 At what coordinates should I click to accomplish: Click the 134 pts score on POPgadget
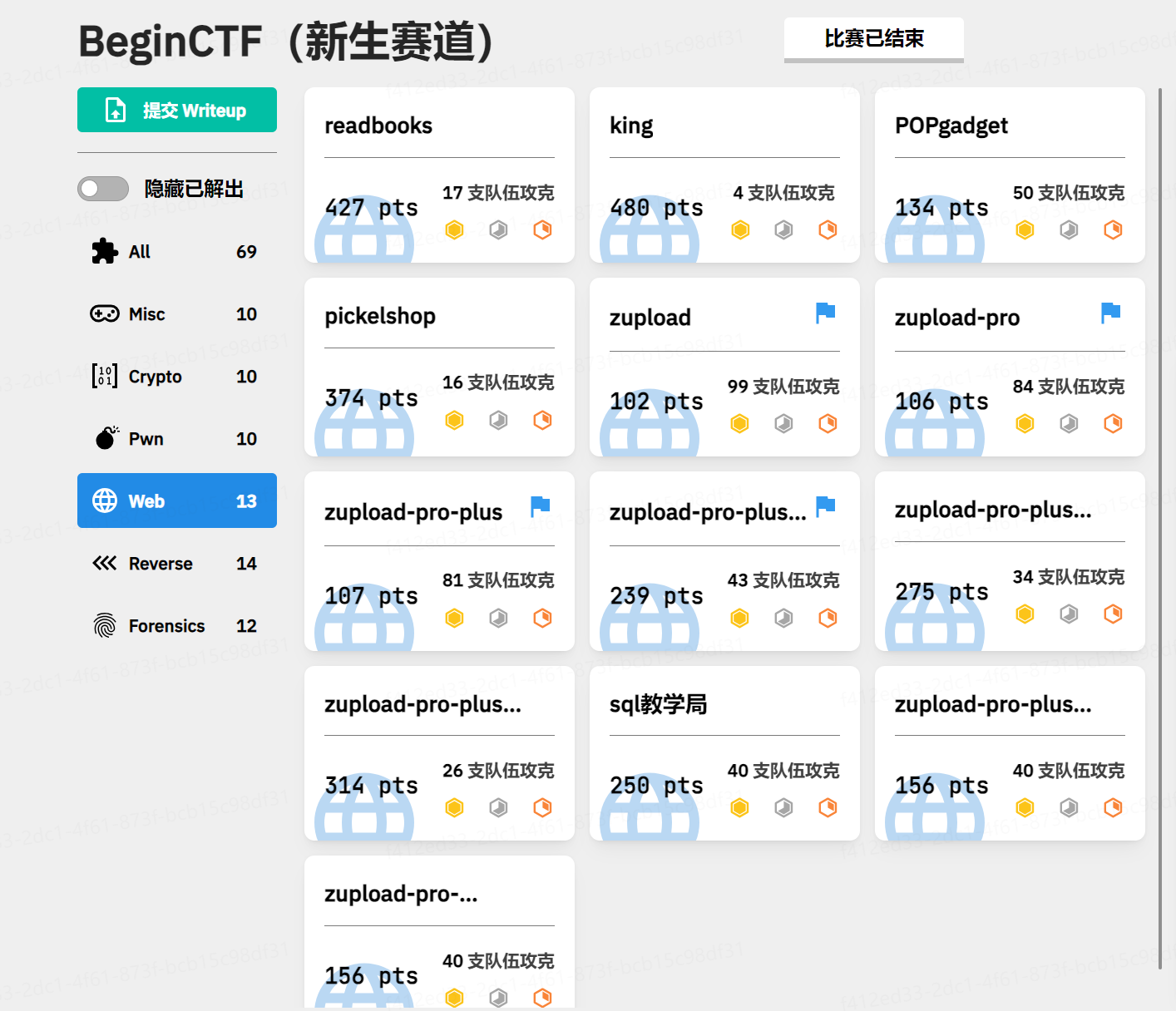point(941,207)
